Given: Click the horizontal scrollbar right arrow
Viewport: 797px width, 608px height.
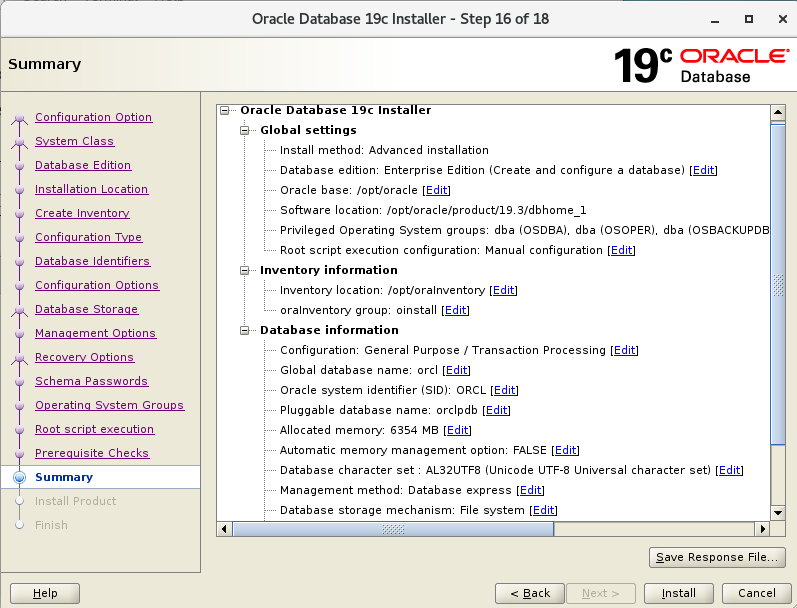Looking at the screenshot, I should point(762,529).
